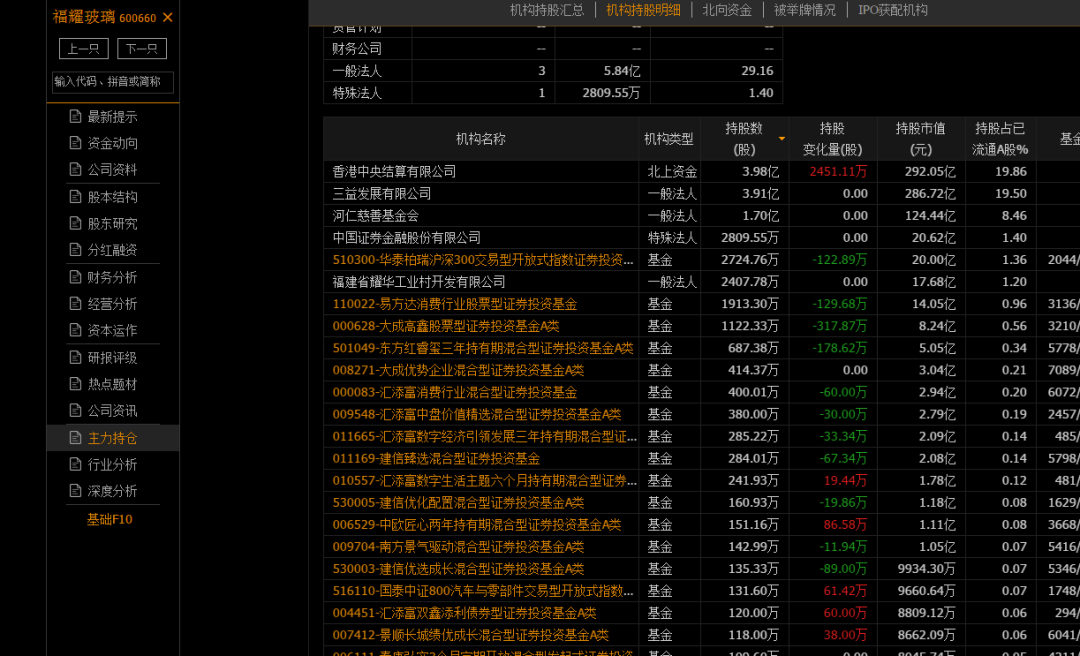Select 河仁慈善基金会 row name
The width and height of the screenshot is (1080, 656).
(x=375, y=216)
